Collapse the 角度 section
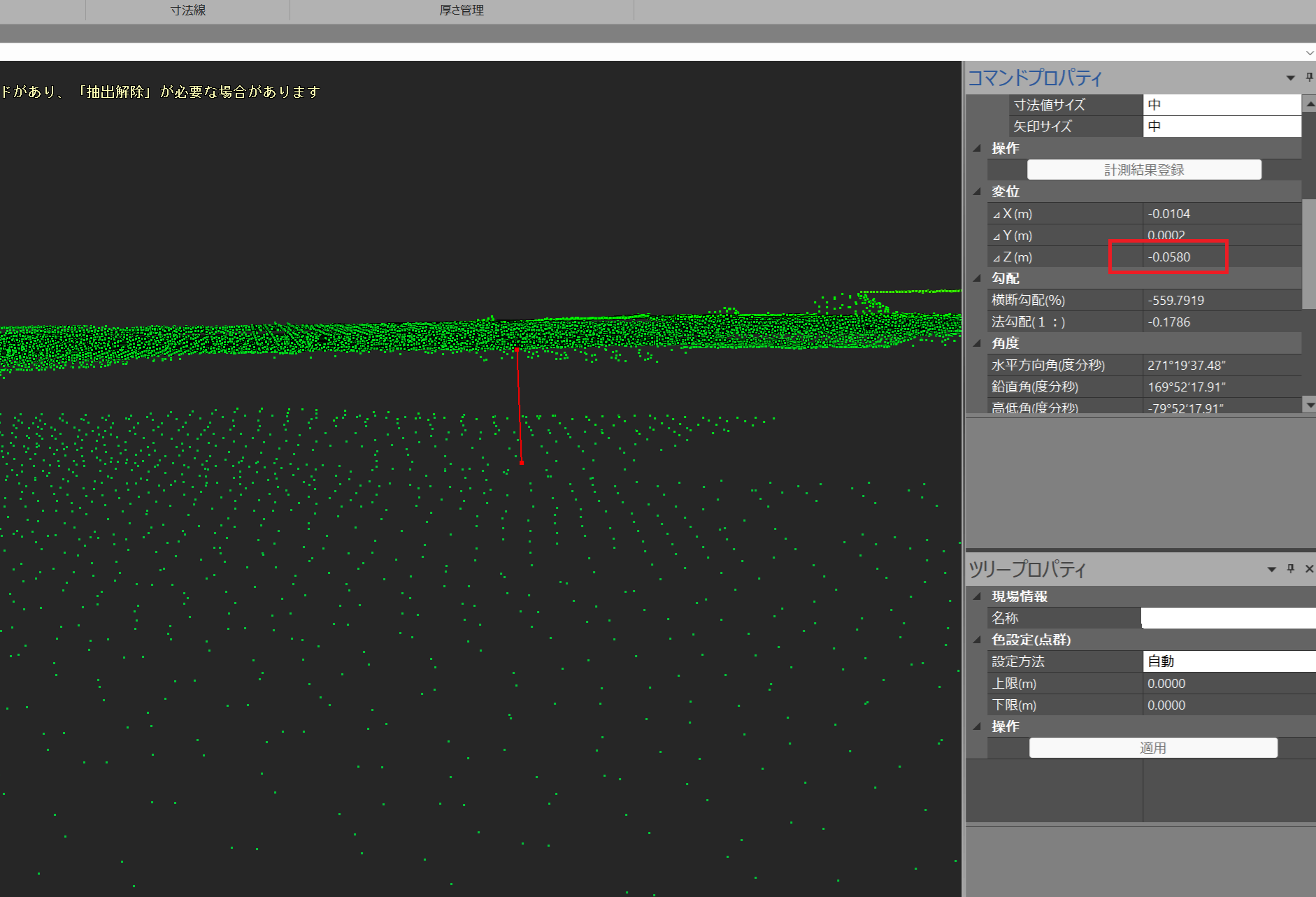This screenshot has height=897, width=1316. (x=978, y=343)
